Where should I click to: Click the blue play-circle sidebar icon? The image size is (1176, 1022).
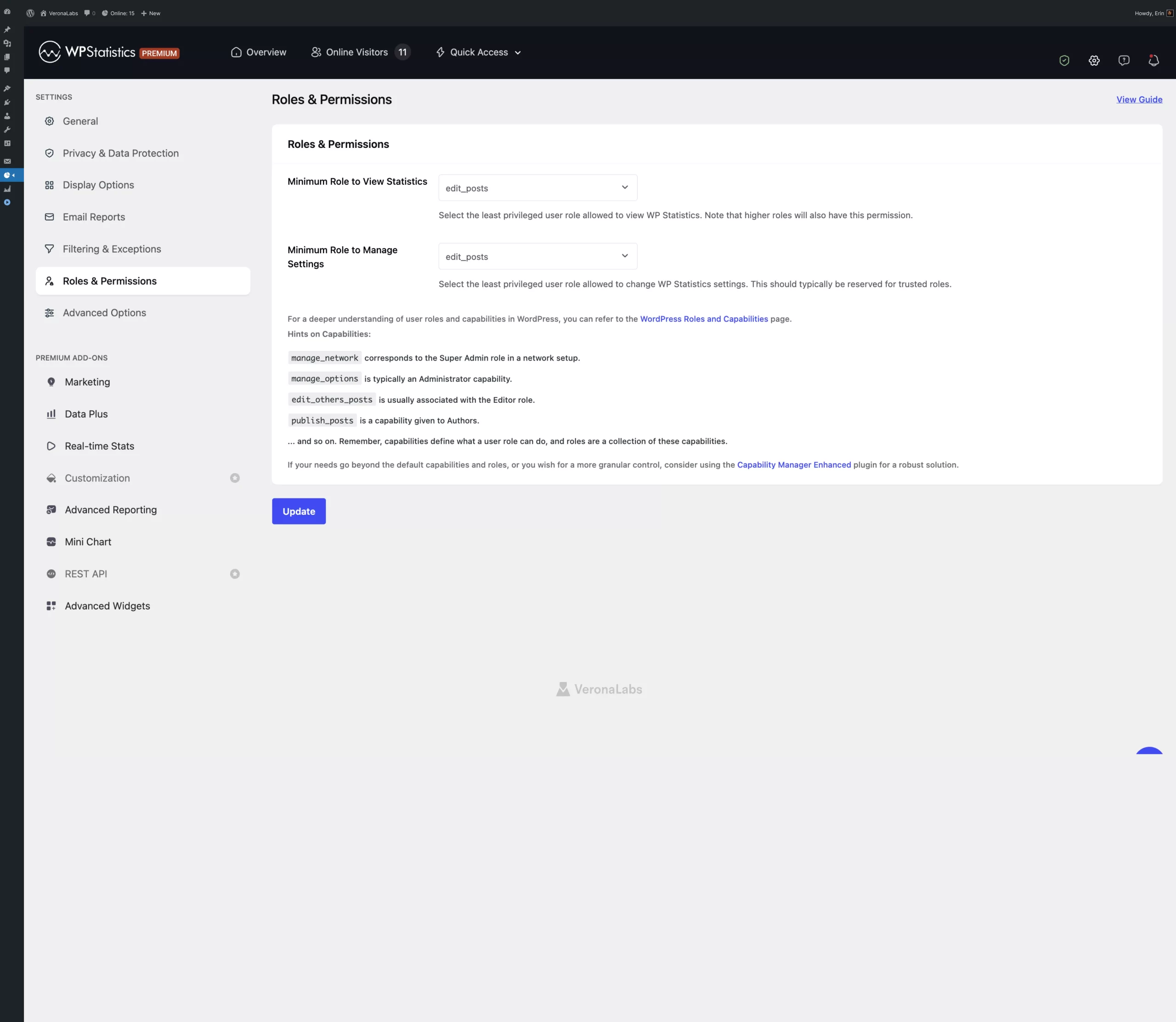(7, 203)
